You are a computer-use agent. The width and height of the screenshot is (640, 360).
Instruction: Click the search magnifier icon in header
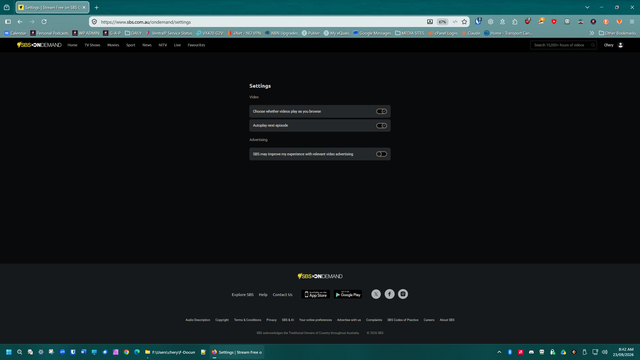coord(593,45)
